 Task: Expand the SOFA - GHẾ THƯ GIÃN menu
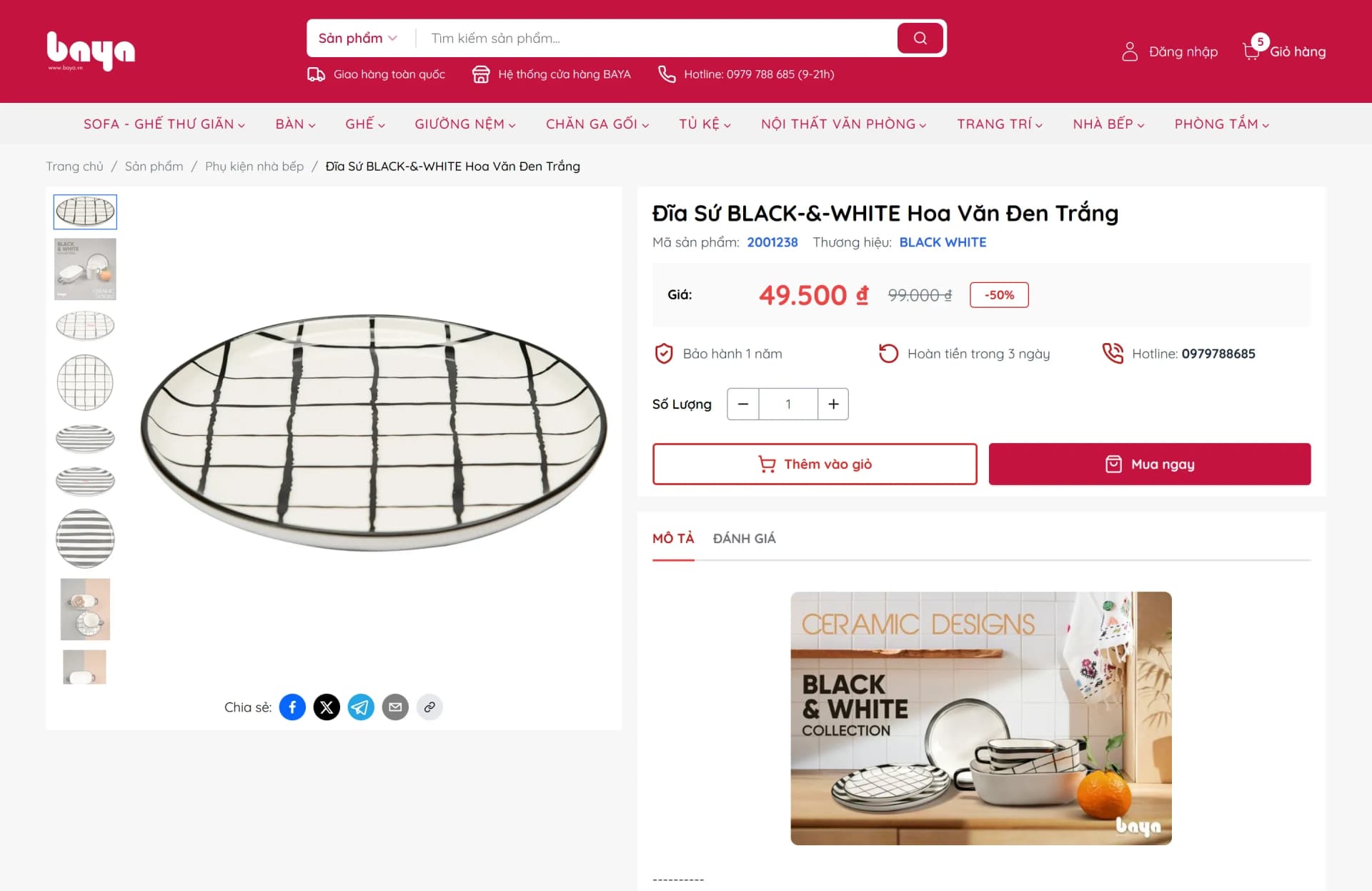point(164,124)
